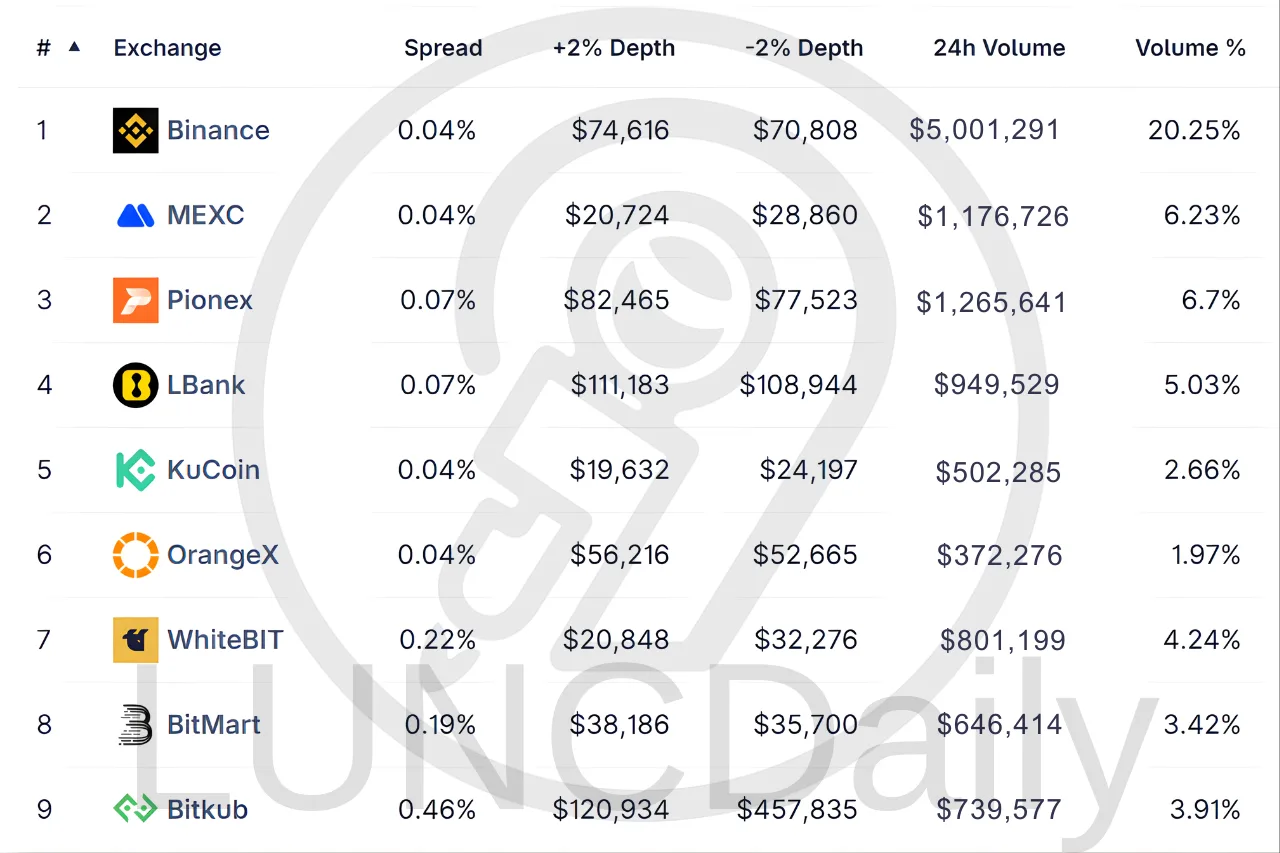The image size is (1280, 853).
Task: Click the MEXC logo icon
Action: tap(135, 215)
